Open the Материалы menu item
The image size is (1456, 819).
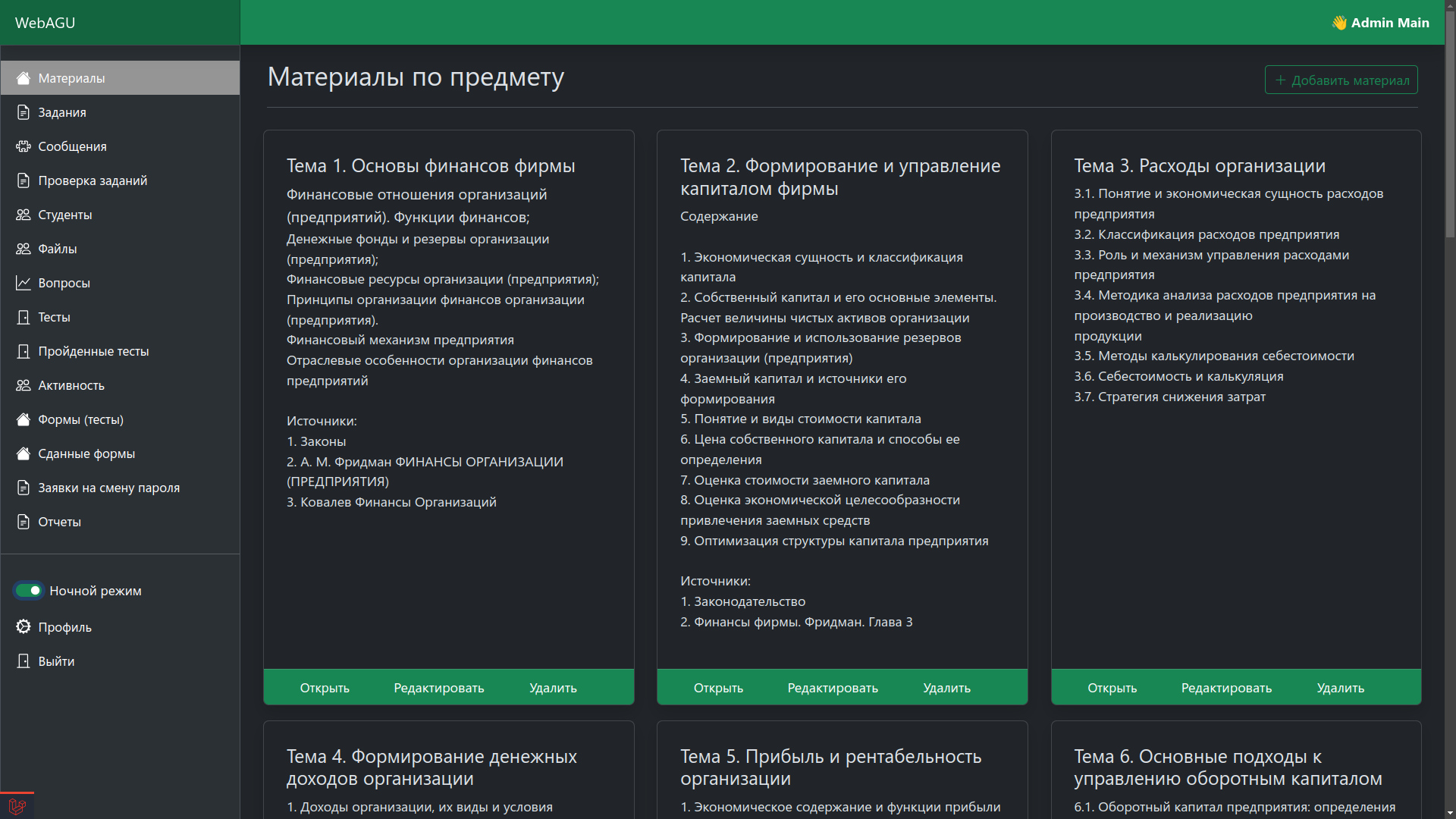[x=120, y=78]
